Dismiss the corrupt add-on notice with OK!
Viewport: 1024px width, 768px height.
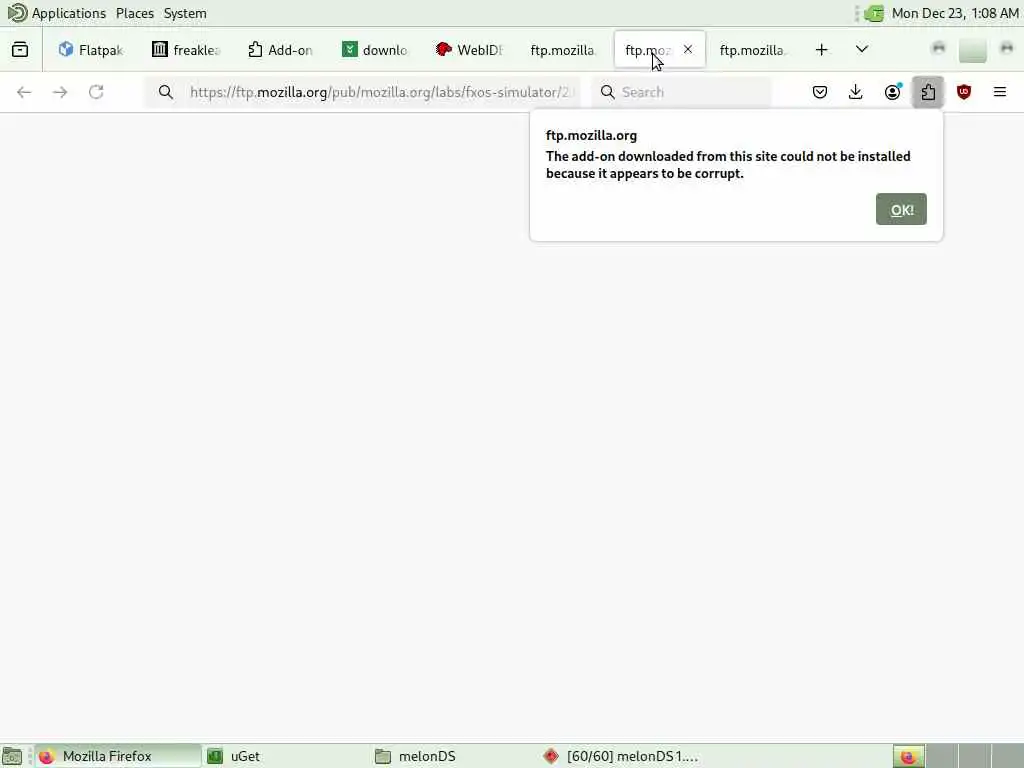[901, 210]
